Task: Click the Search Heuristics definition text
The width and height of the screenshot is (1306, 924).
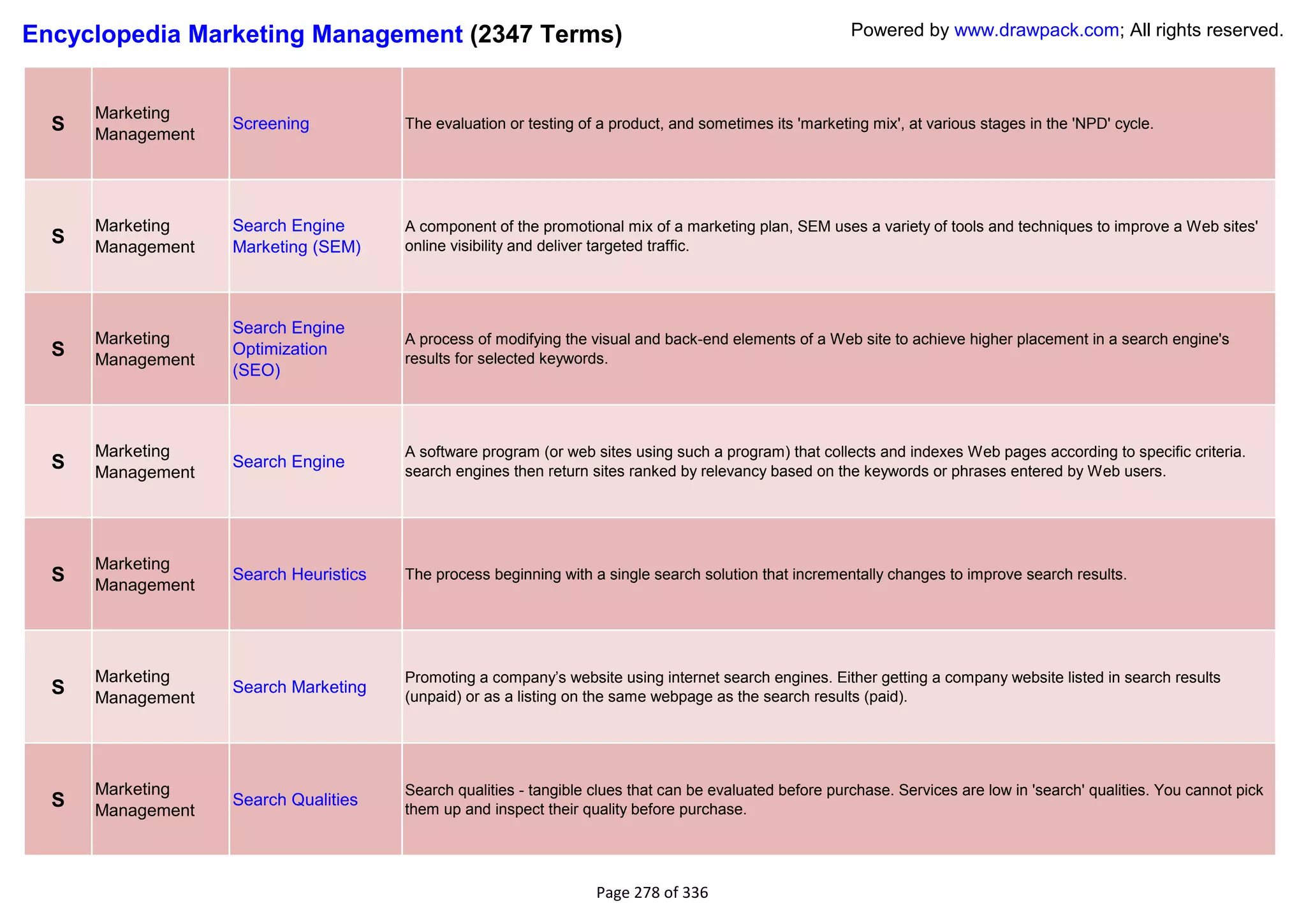Action: coord(766,575)
